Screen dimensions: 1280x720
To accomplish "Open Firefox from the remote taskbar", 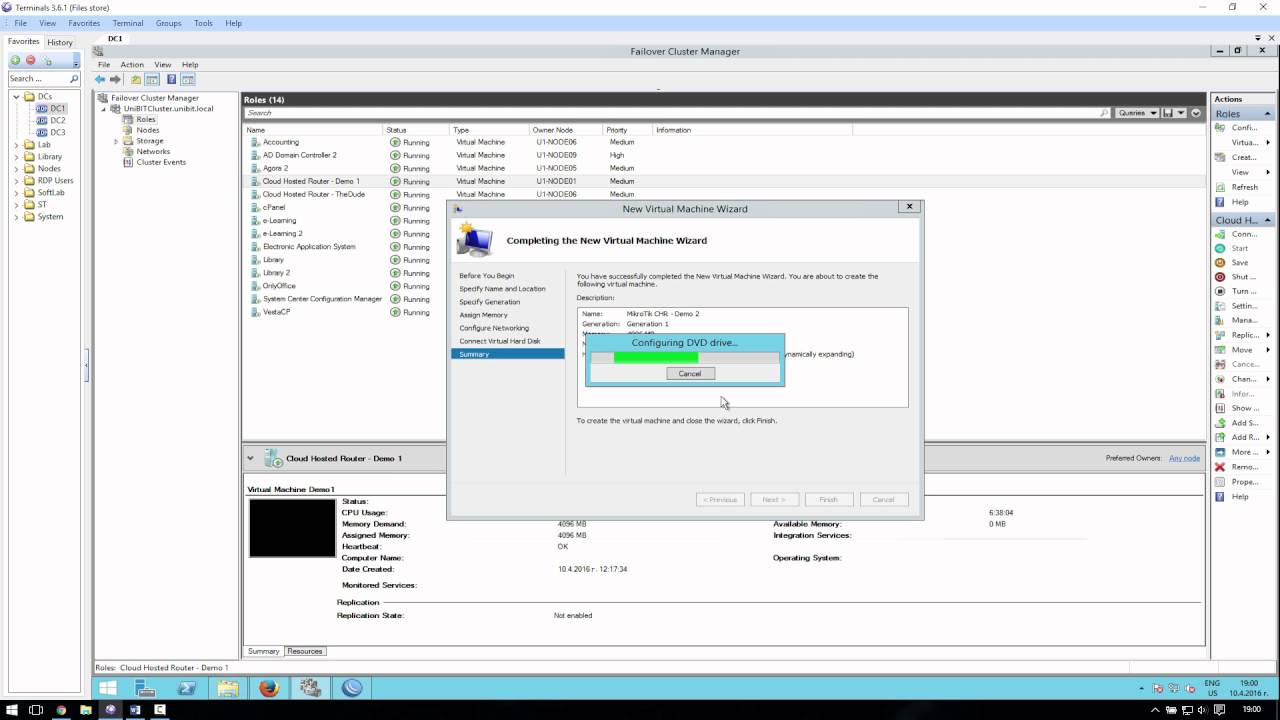I will [268, 688].
